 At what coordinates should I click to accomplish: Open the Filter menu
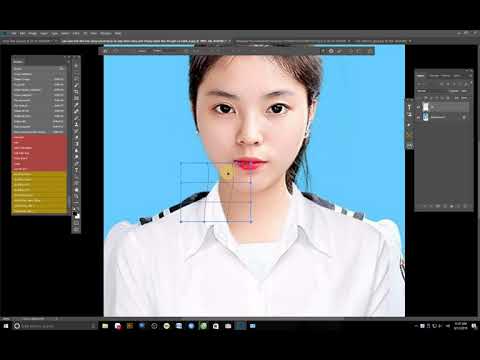[76, 34]
